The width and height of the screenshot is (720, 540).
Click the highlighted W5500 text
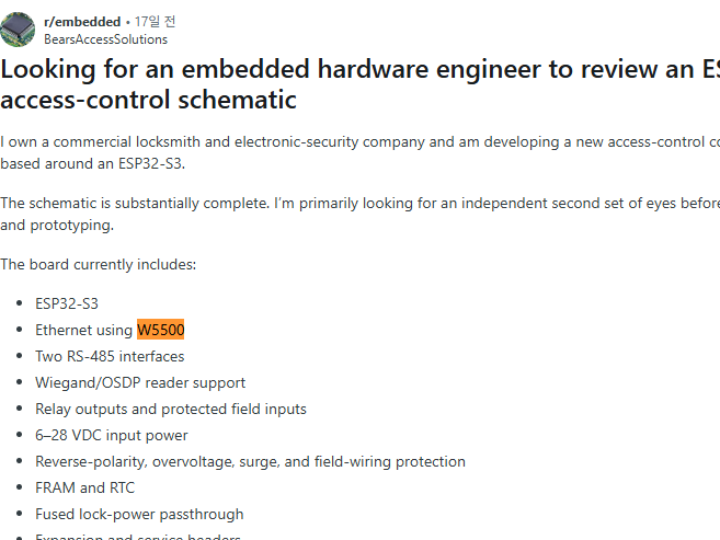click(161, 330)
